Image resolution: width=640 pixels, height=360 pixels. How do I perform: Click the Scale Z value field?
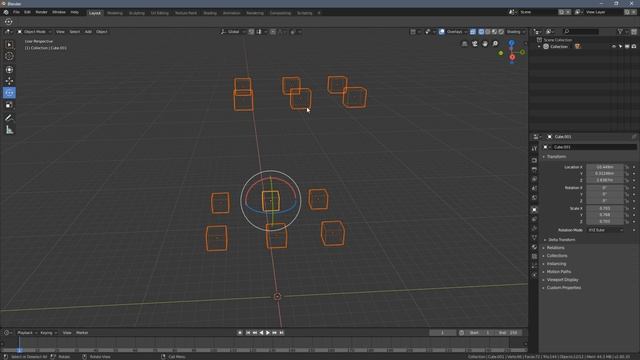pos(605,222)
